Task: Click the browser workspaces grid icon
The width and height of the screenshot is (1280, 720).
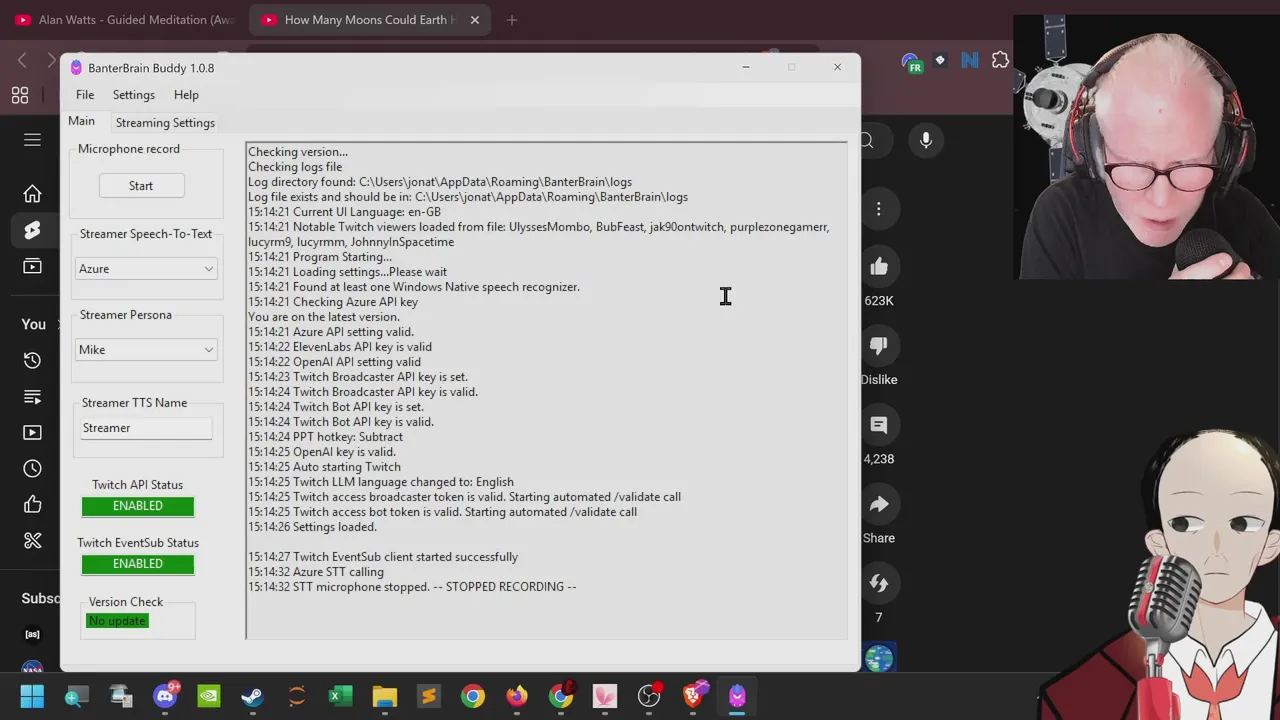Action: 20,95
